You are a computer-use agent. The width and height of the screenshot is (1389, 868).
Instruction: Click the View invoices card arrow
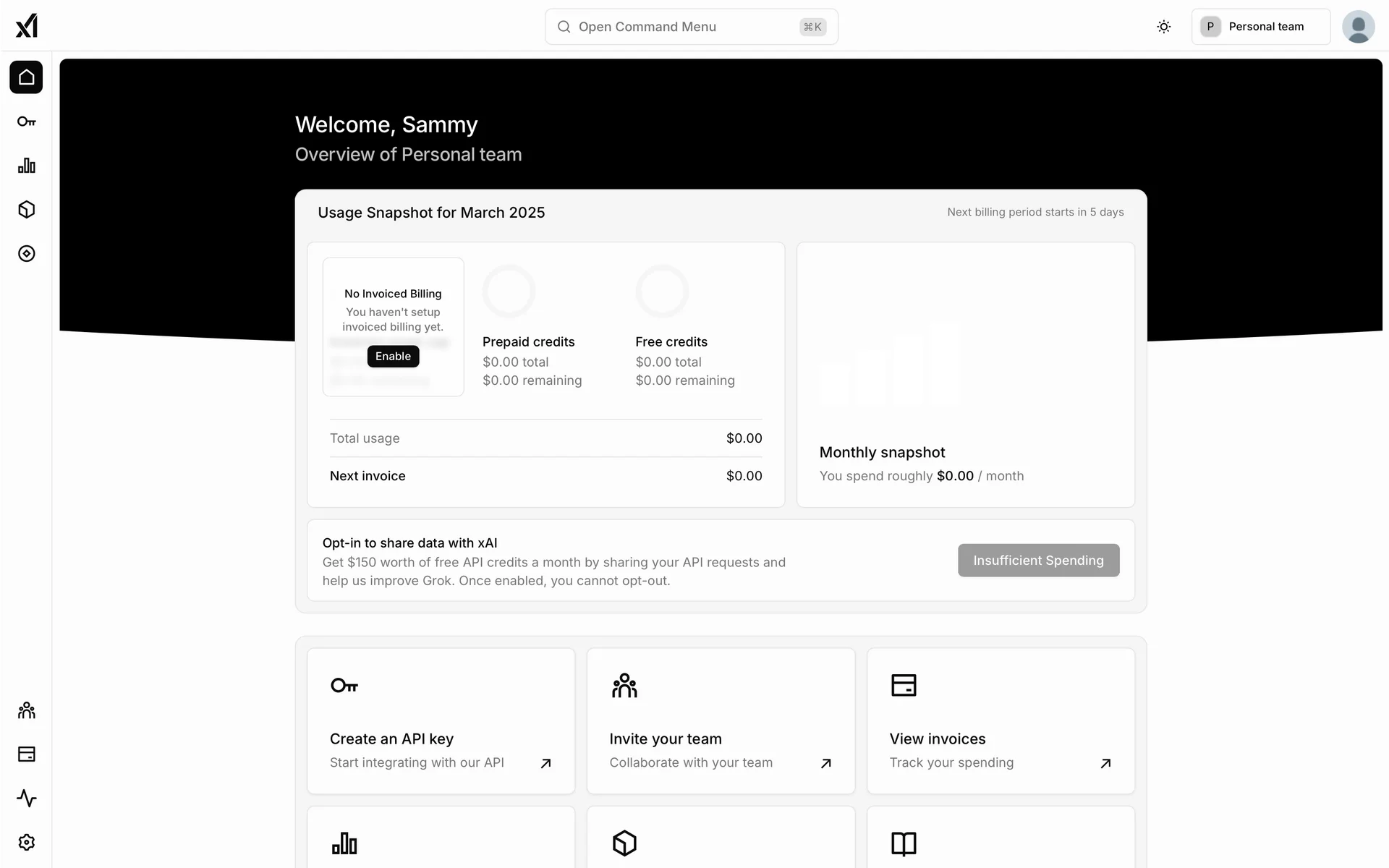pyautogui.click(x=1105, y=763)
